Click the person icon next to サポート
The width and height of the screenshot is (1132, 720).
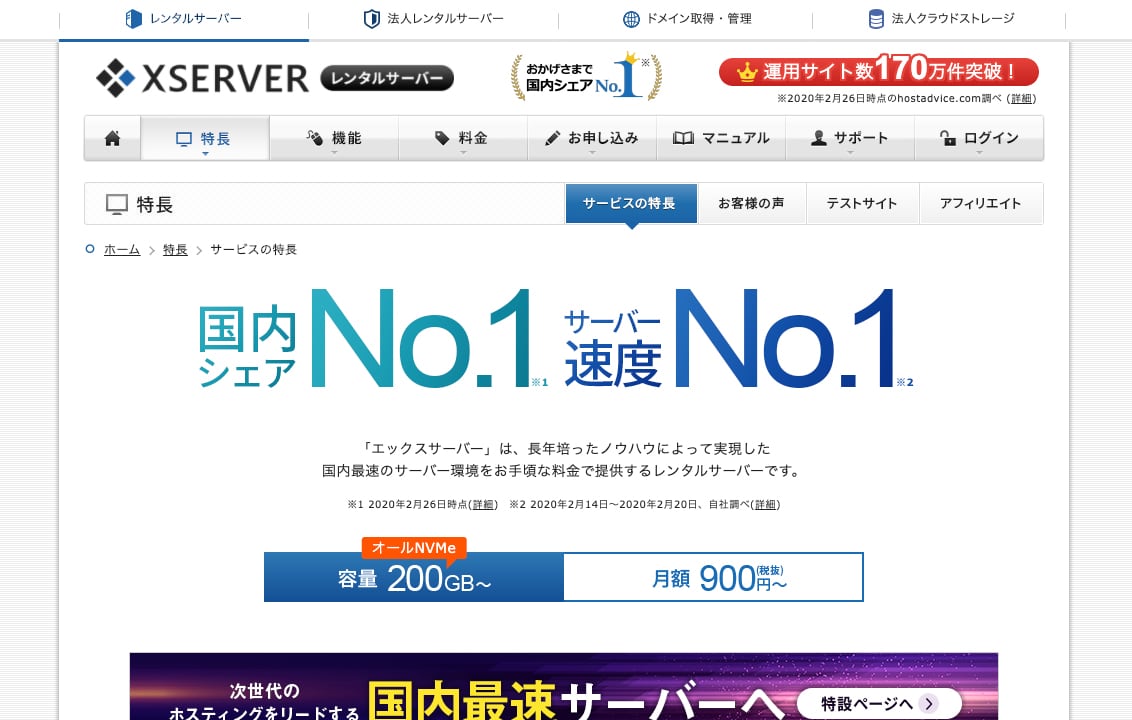coord(818,137)
